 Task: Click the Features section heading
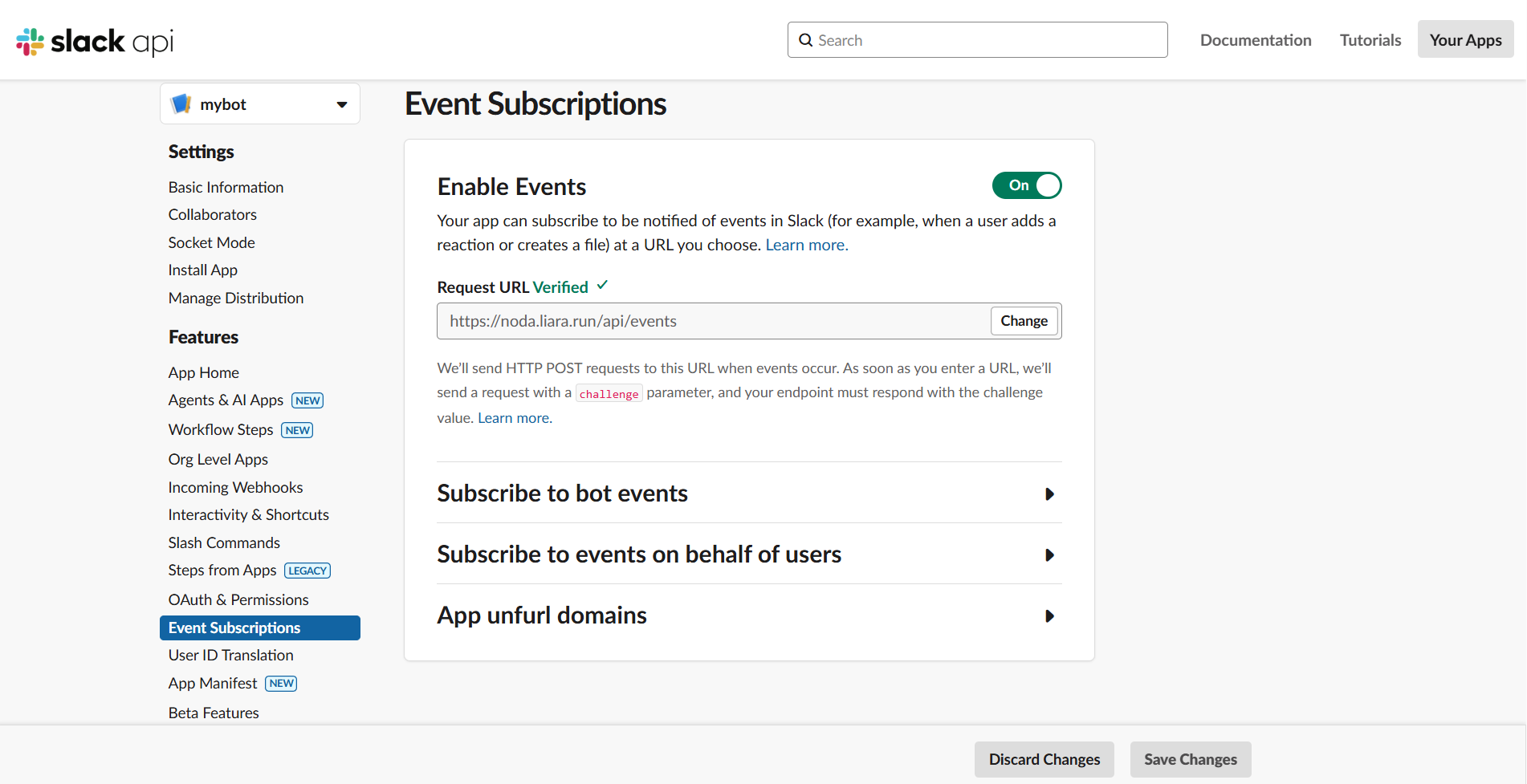click(x=203, y=337)
